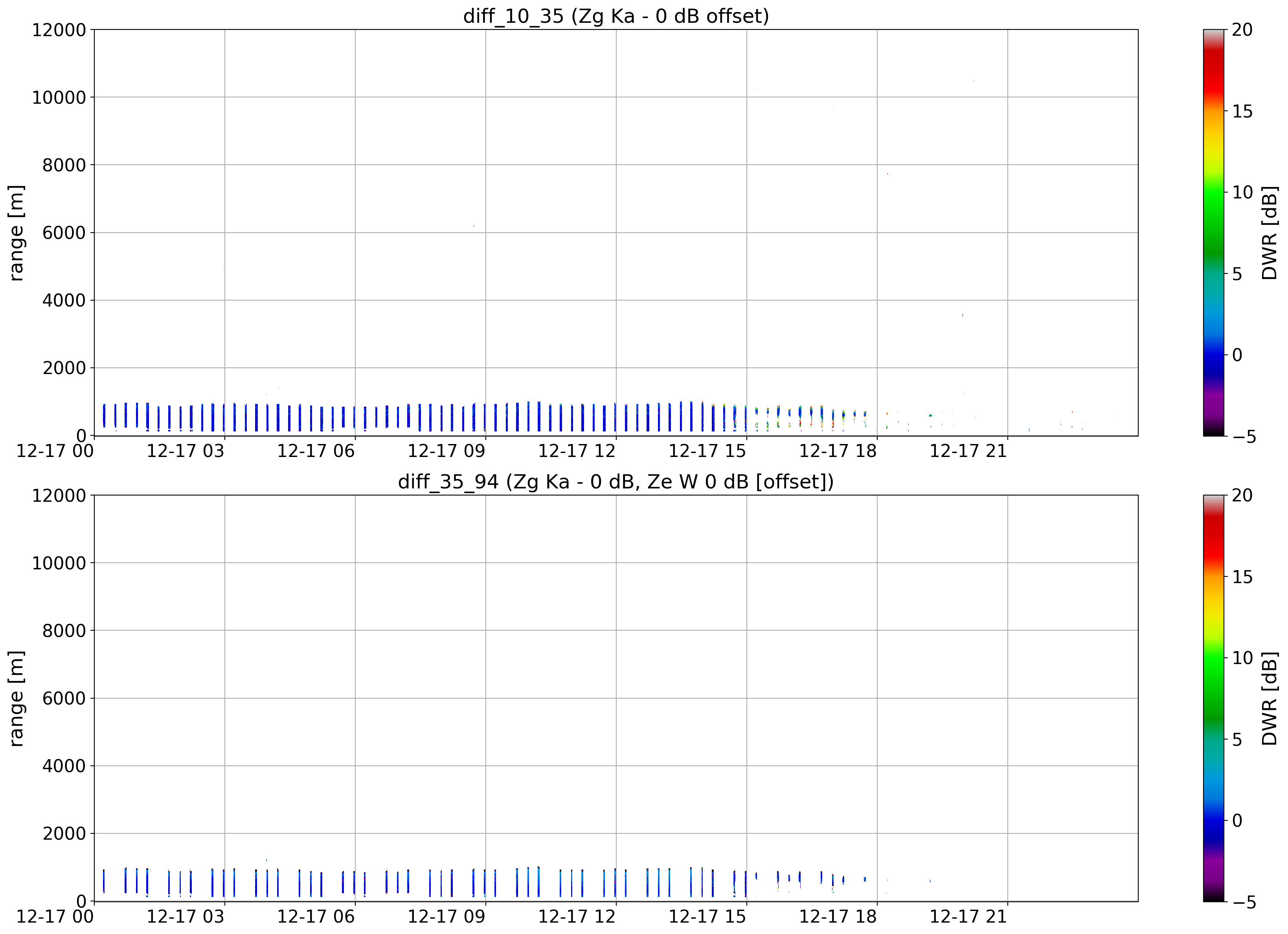1288x934 pixels.
Task: Click the '12-17 09' x-tick label on the top plot
Action: coord(446,451)
